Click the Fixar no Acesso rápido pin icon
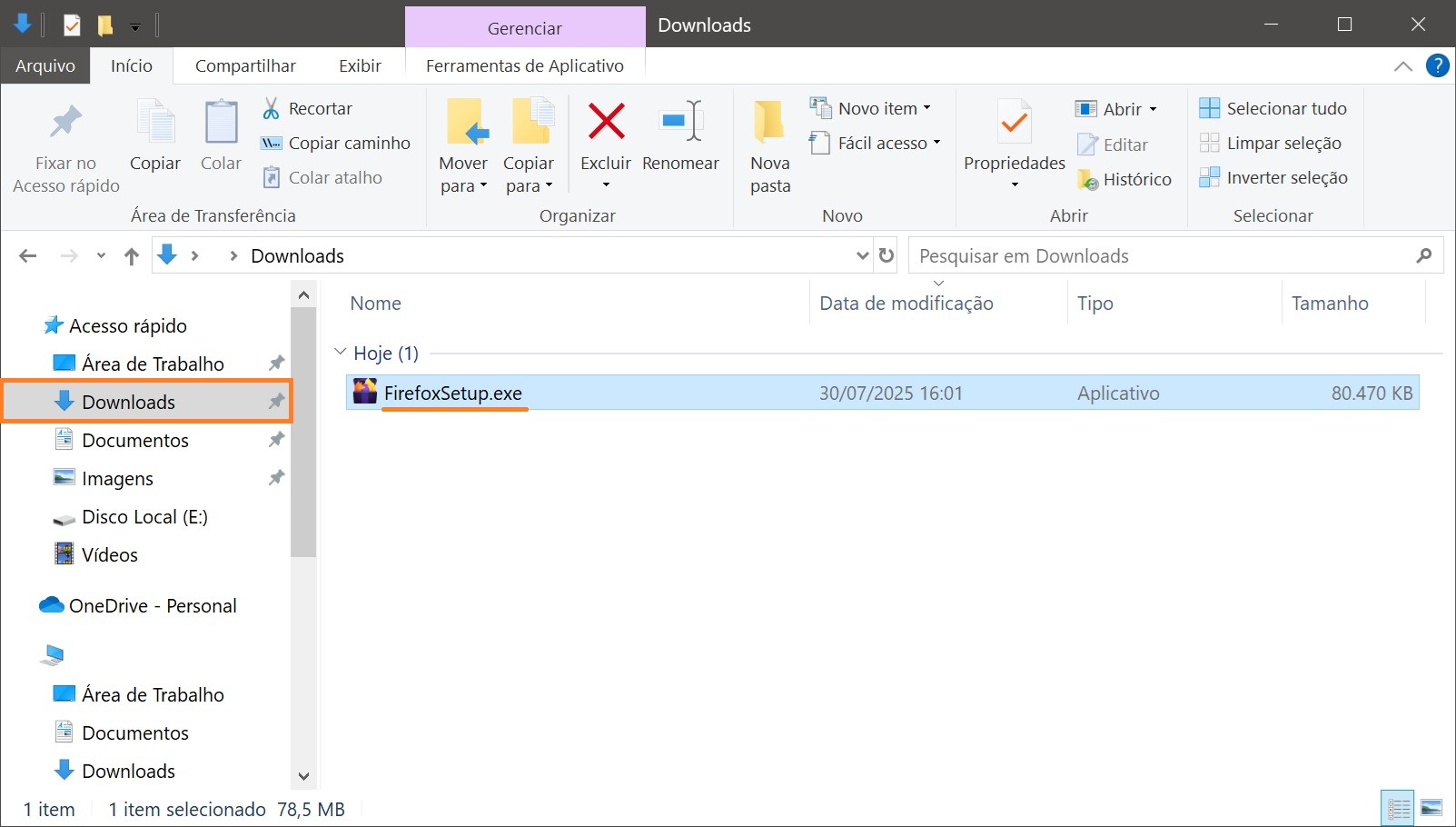The height and width of the screenshot is (827, 1456). tap(65, 122)
